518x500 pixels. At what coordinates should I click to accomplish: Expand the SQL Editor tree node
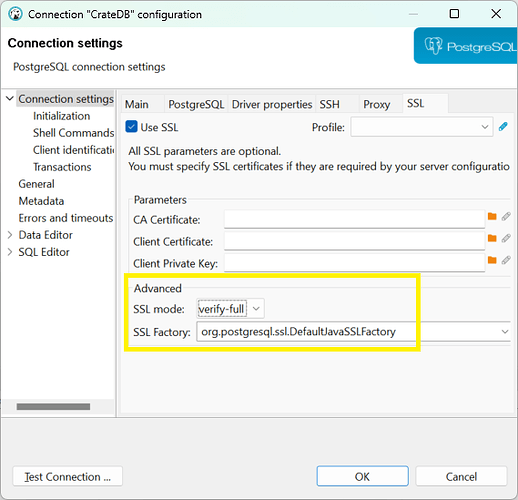point(10,252)
